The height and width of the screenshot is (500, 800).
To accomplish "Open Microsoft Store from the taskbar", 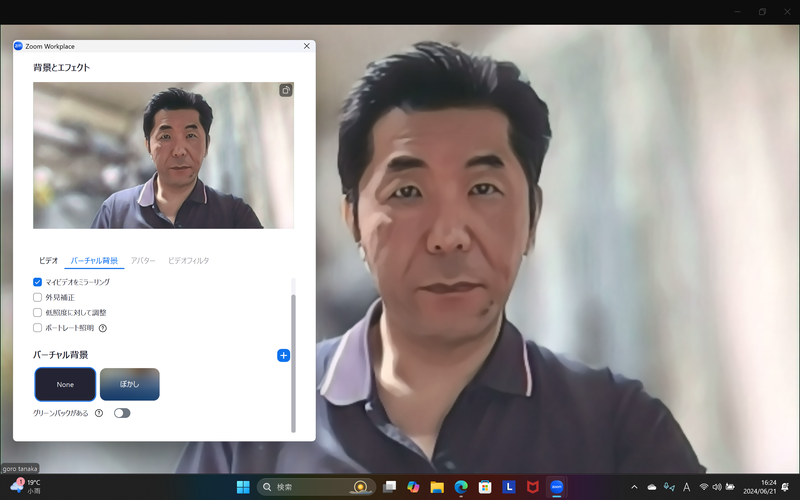I will coord(485,487).
